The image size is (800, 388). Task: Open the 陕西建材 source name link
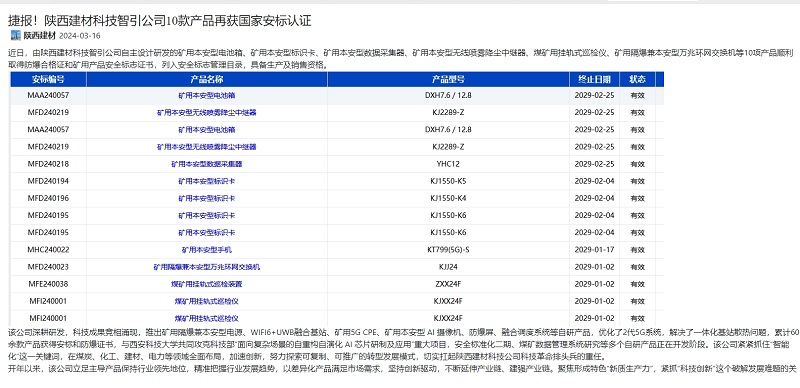pos(40,36)
